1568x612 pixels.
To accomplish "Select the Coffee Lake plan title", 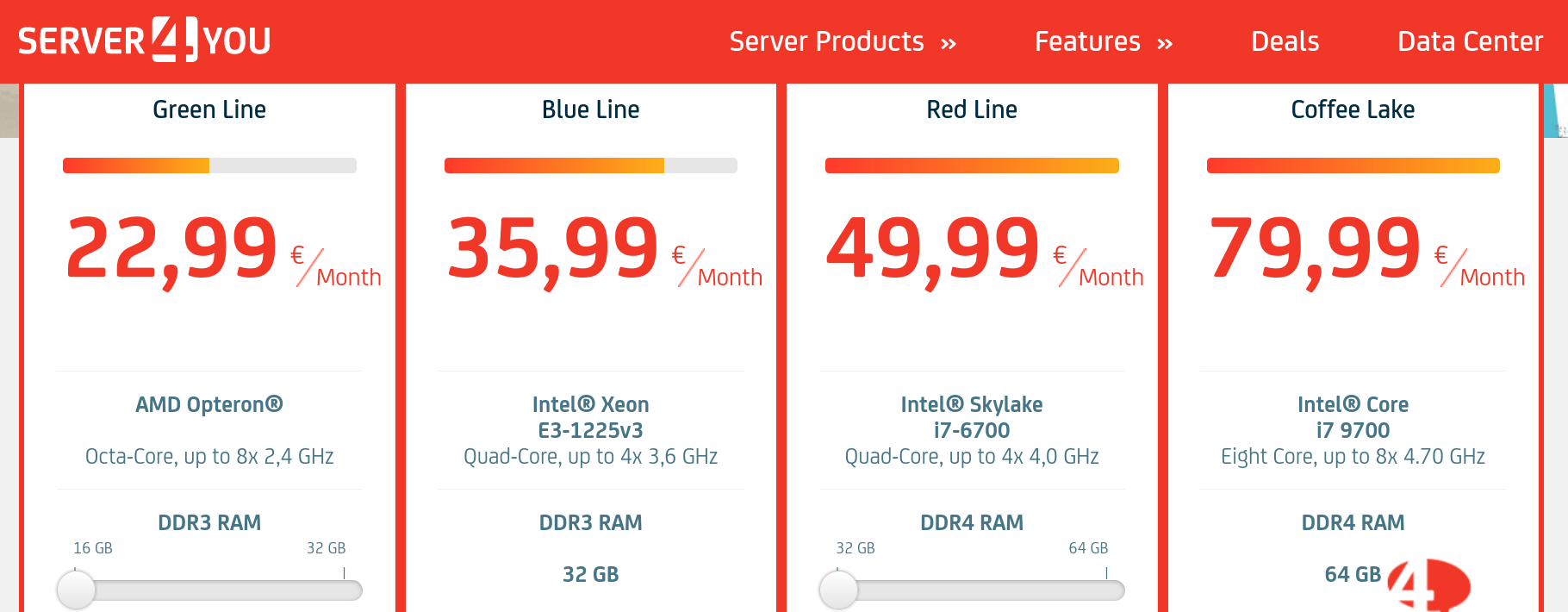I will pyautogui.click(x=1353, y=109).
